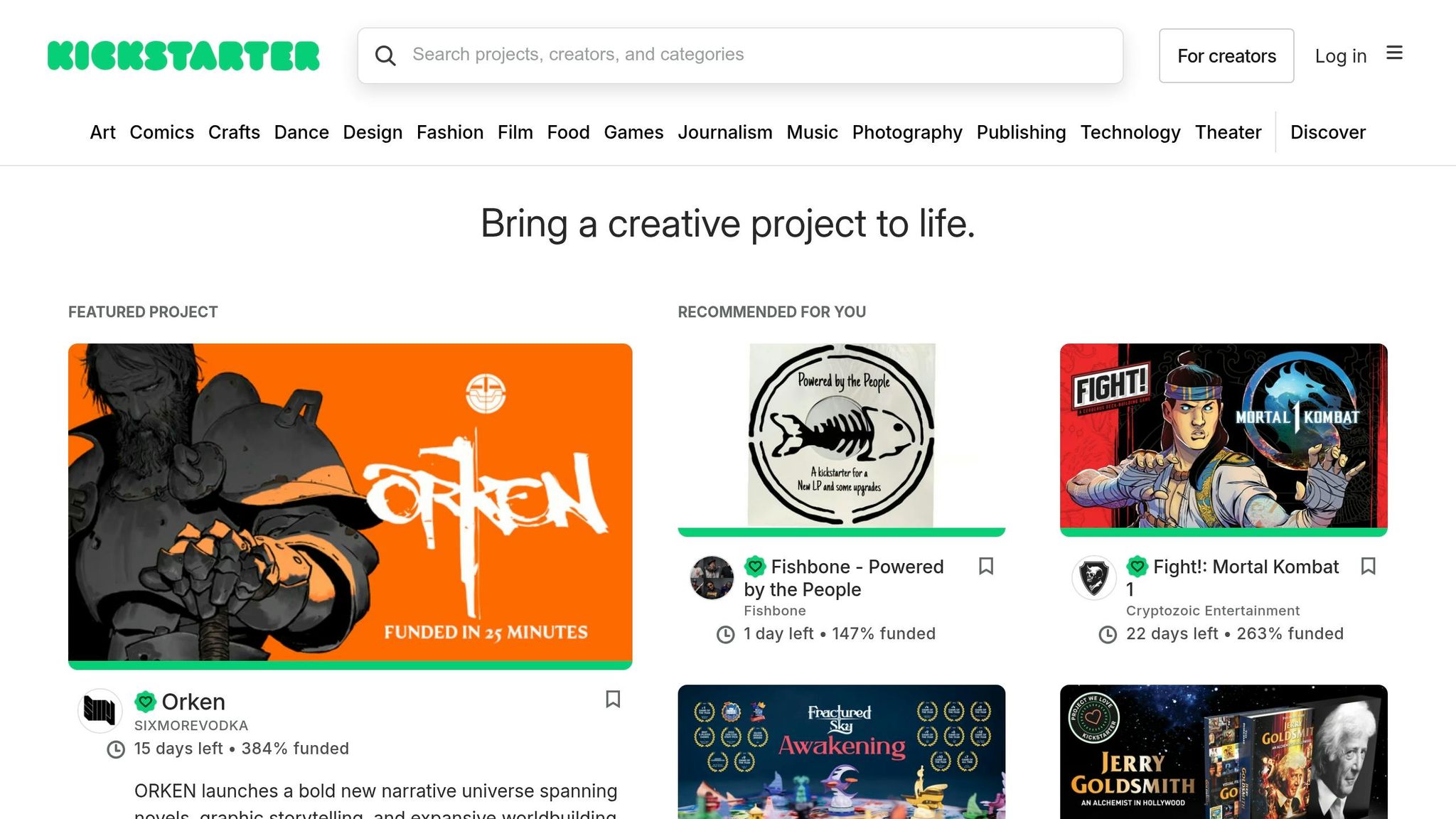Open the Jerry Goldsmith project thumbnail
The width and height of the screenshot is (1456, 819).
(x=1224, y=752)
